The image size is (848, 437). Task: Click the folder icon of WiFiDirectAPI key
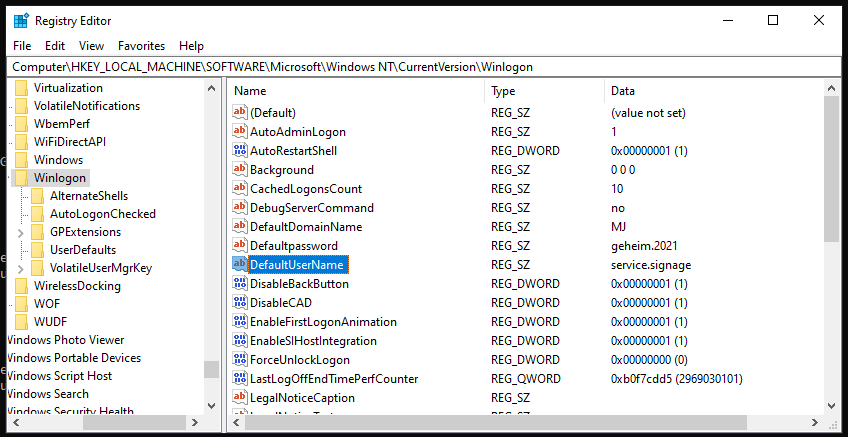click(x=21, y=142)
